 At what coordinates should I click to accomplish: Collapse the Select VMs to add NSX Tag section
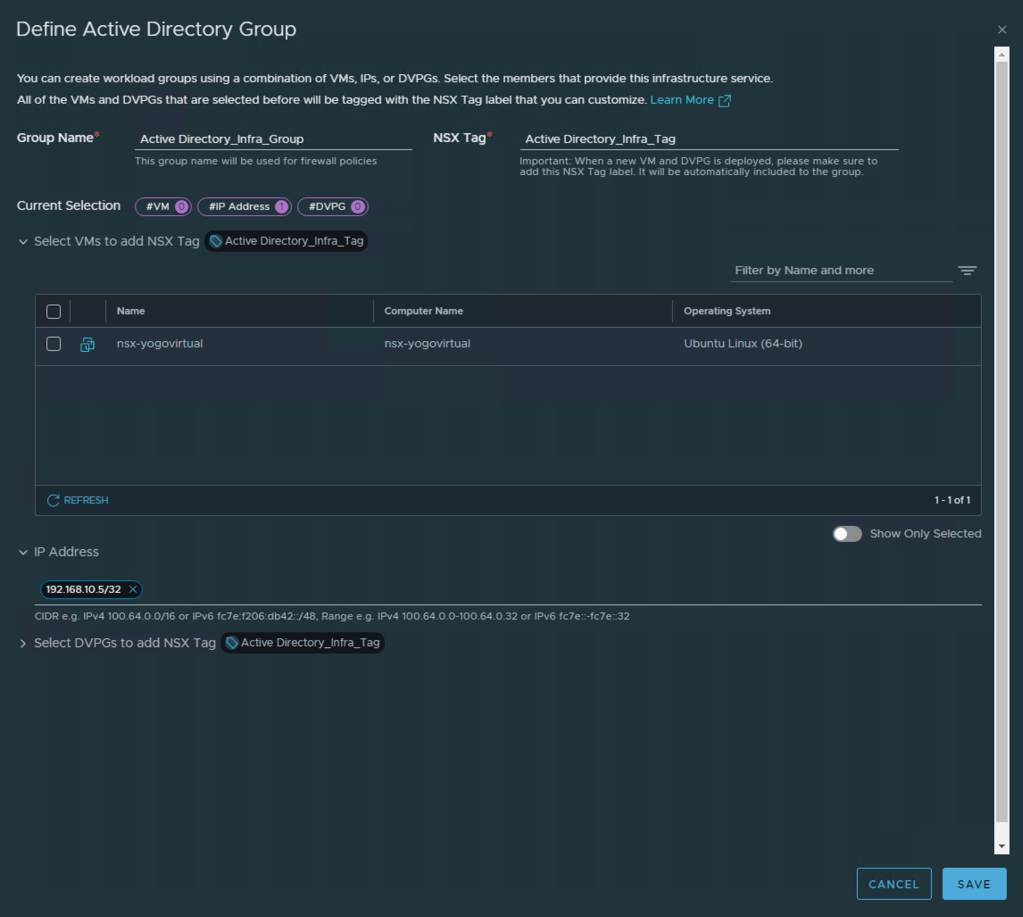click(x=23, y=242)
